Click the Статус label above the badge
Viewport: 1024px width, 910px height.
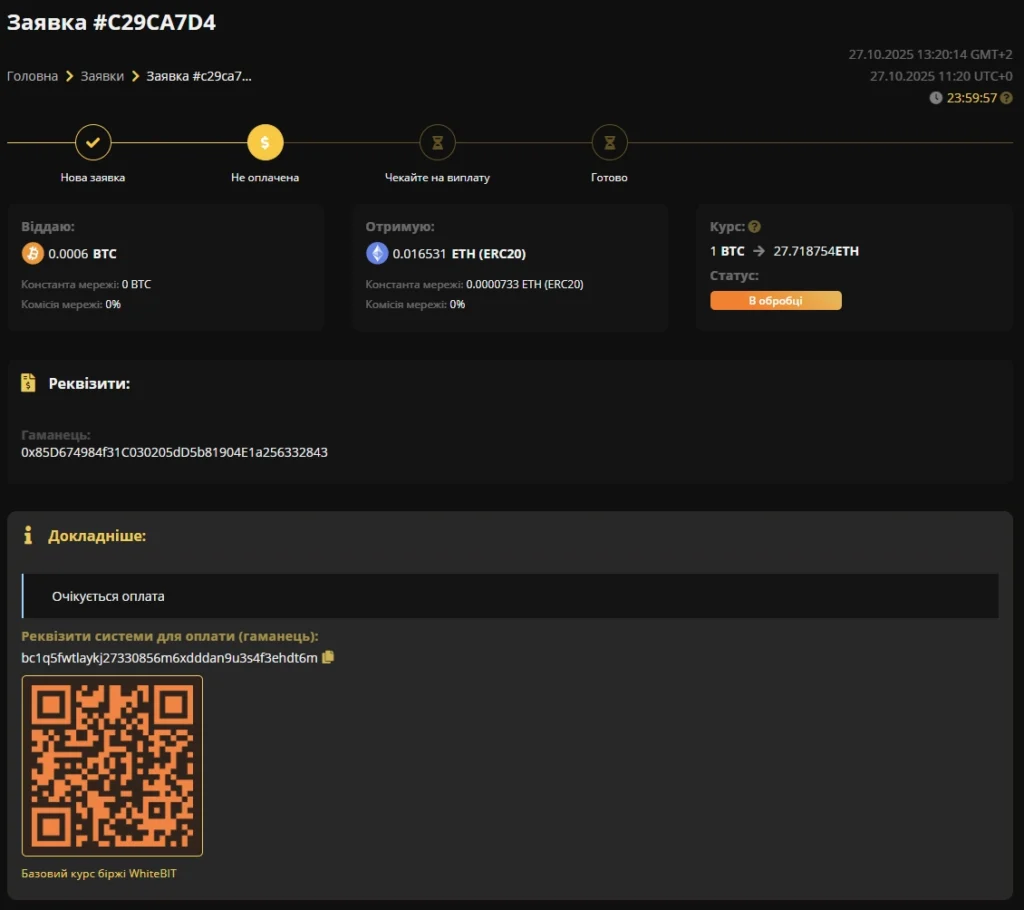coord(734,276)
